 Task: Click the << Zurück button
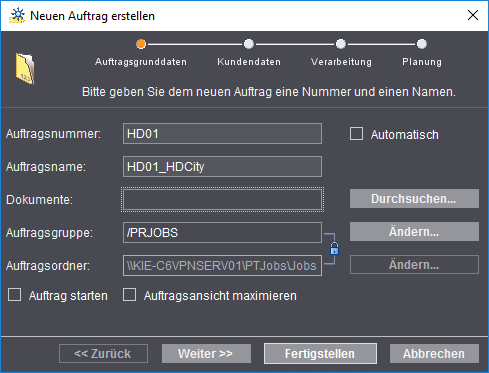click(103, 354)
